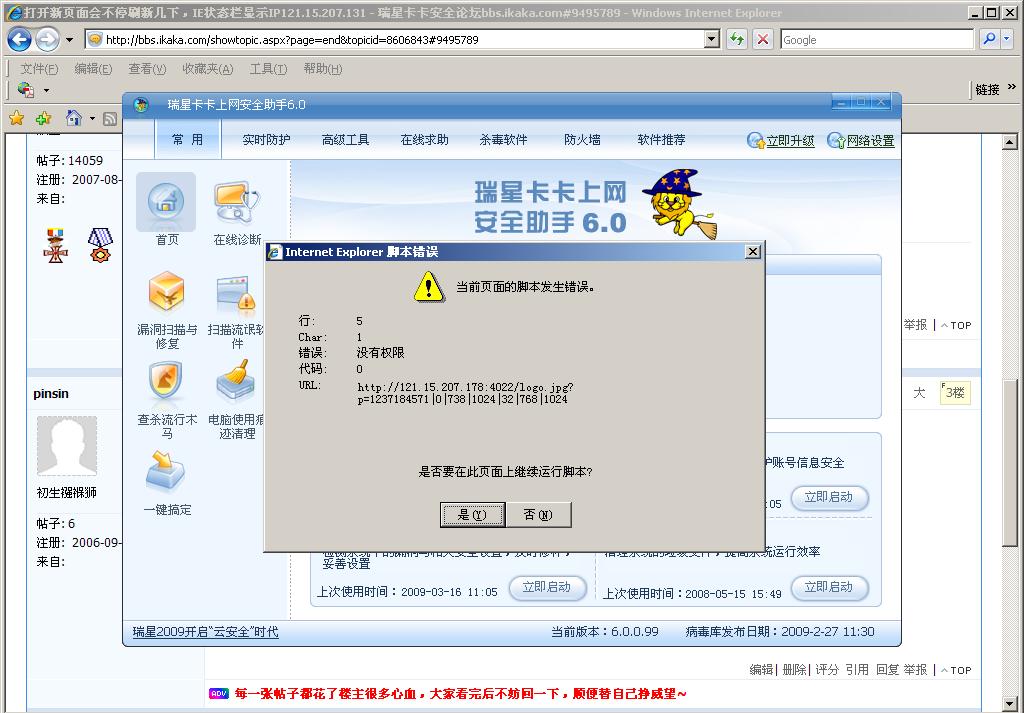This screenshot has width=1024, height=713.
Task: Click the Google search box
Action: (x=876, y=40)
